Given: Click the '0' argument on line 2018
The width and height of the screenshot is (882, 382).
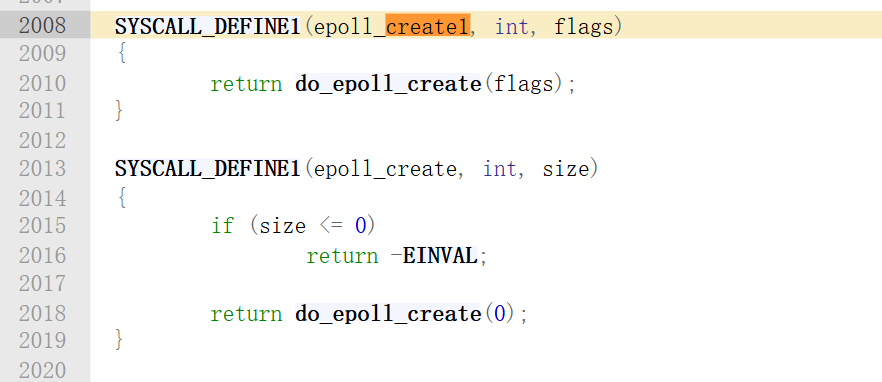Looking at the screenshot, I should pos(500,313).
